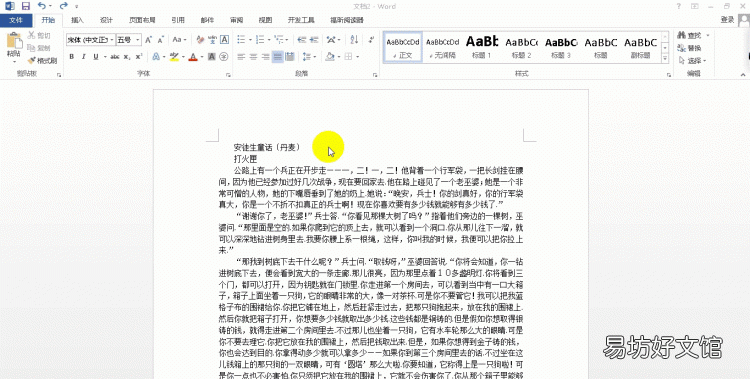Switch to 视图 View tab
This screenshot has width=750, height=379.
point(265,20)
